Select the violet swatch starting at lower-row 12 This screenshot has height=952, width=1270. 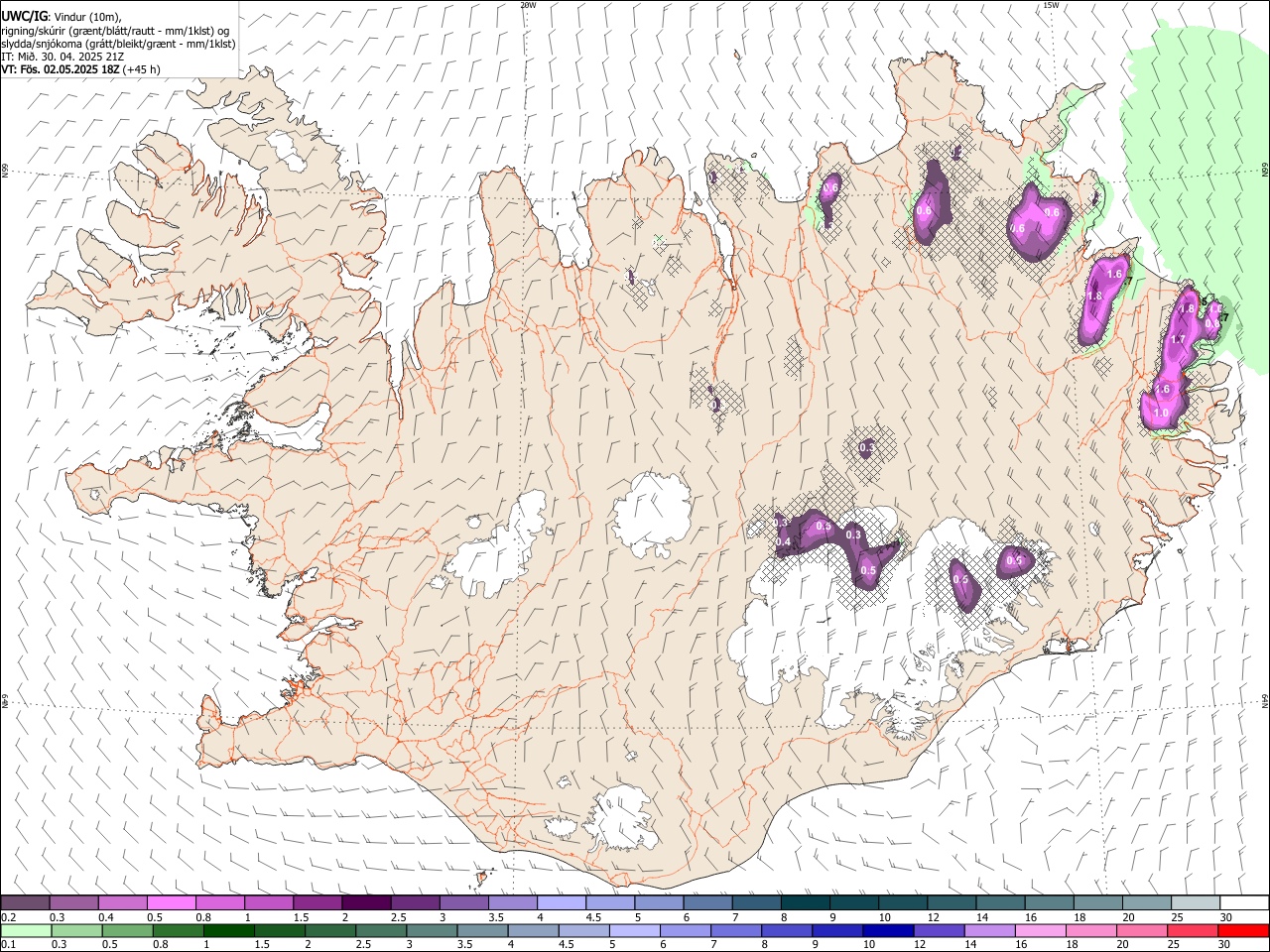click(x=939, y=930)
